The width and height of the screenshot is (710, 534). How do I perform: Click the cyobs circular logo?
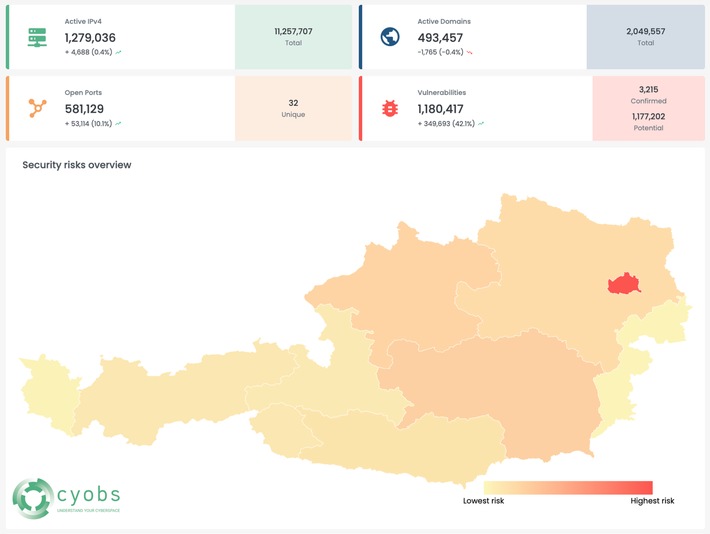pos(33,498)
